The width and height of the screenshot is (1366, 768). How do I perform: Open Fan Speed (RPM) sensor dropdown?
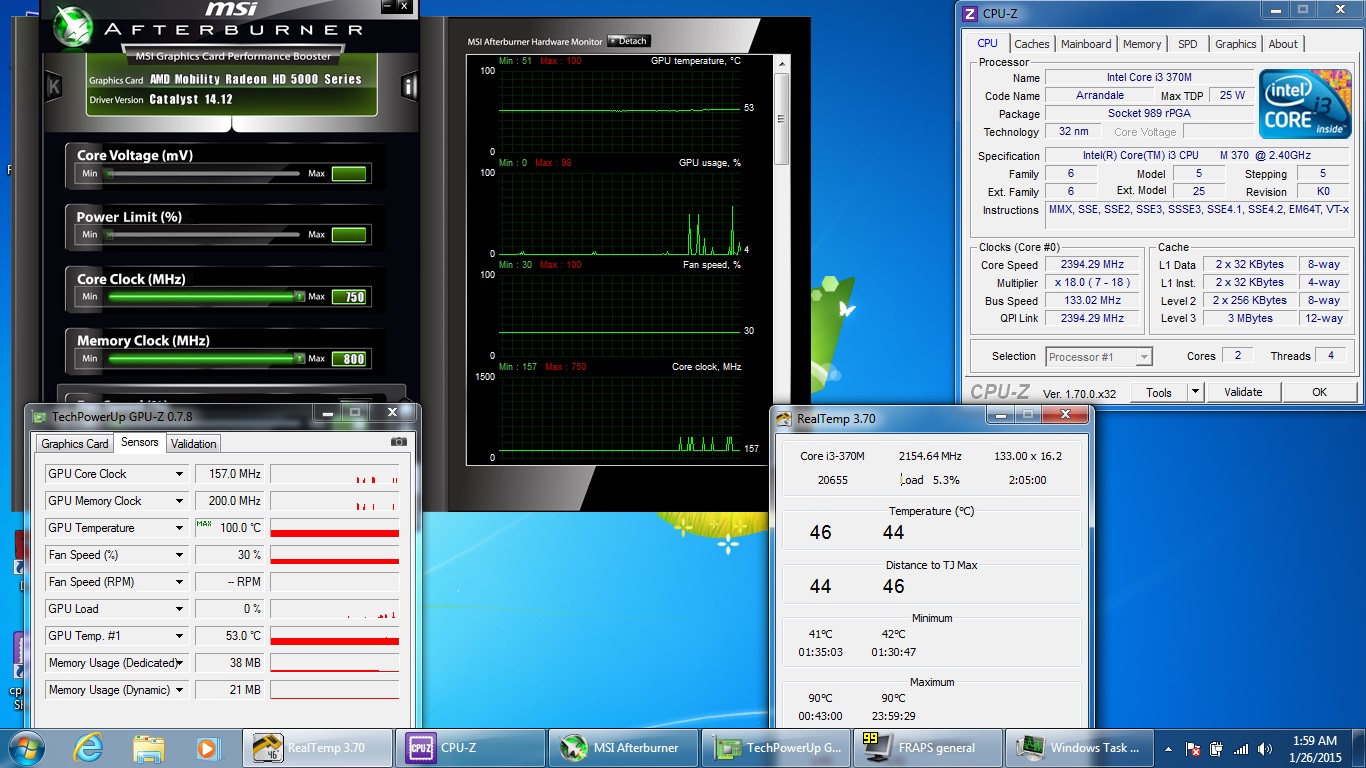click(x=180, y=582)
